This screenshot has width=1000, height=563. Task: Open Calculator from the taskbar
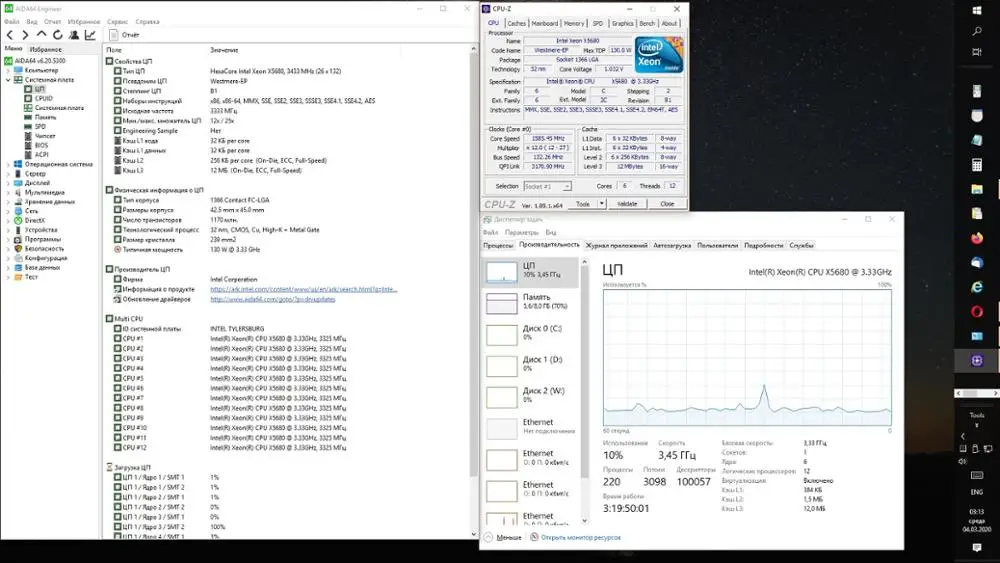(x=977, y=165)
